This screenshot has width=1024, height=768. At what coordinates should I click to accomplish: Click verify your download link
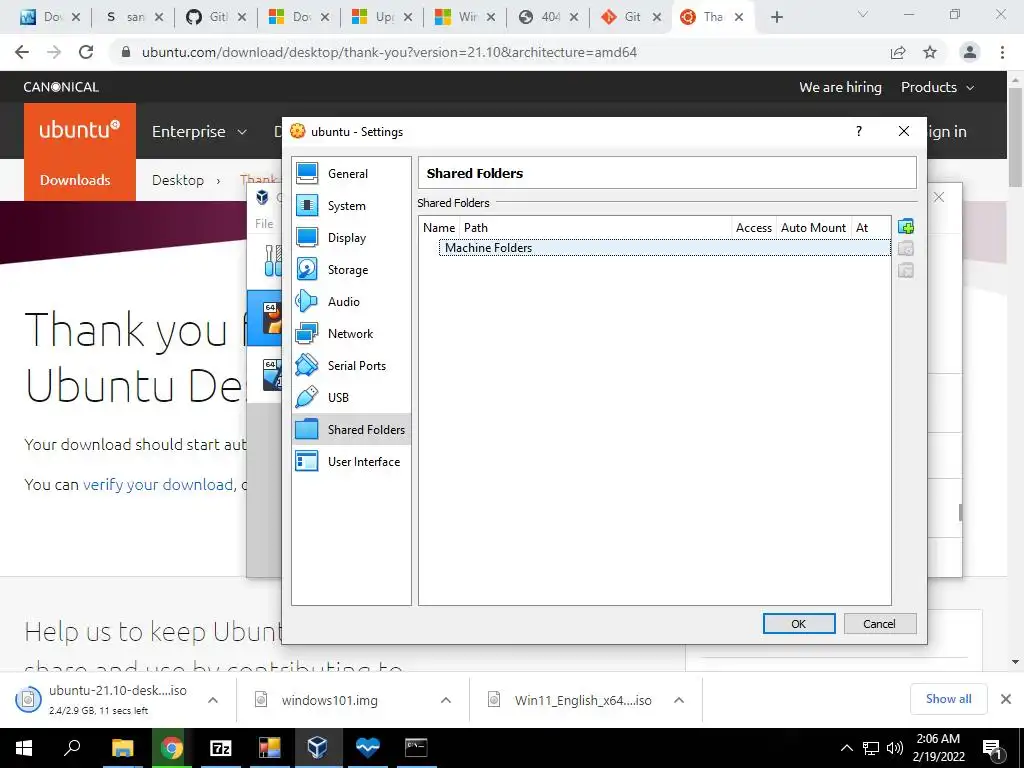157,485
